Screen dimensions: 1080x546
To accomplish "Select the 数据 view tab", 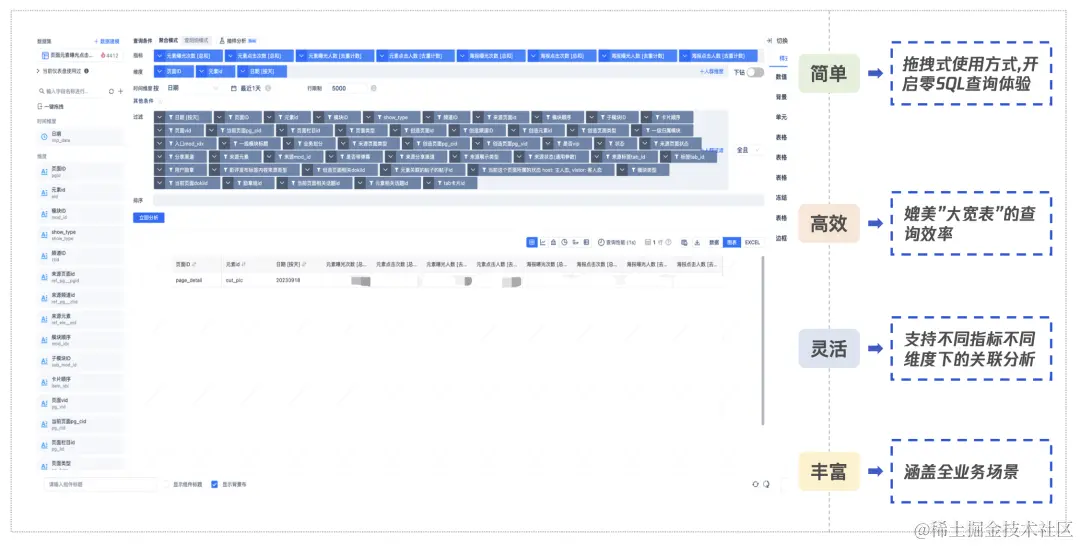I will 714,242.
